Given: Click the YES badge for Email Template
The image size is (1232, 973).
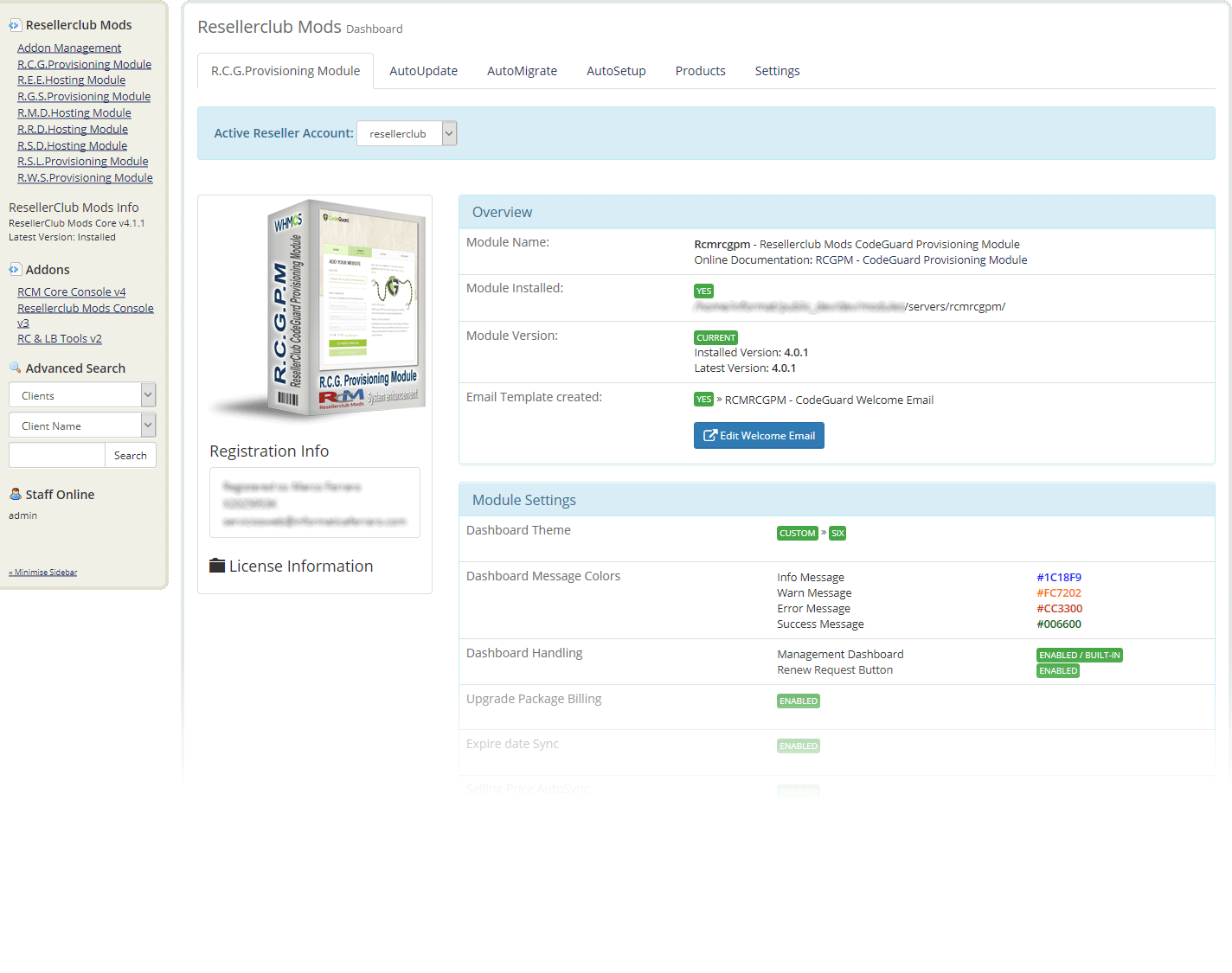Looking at the screenshot, I should 703,399.
